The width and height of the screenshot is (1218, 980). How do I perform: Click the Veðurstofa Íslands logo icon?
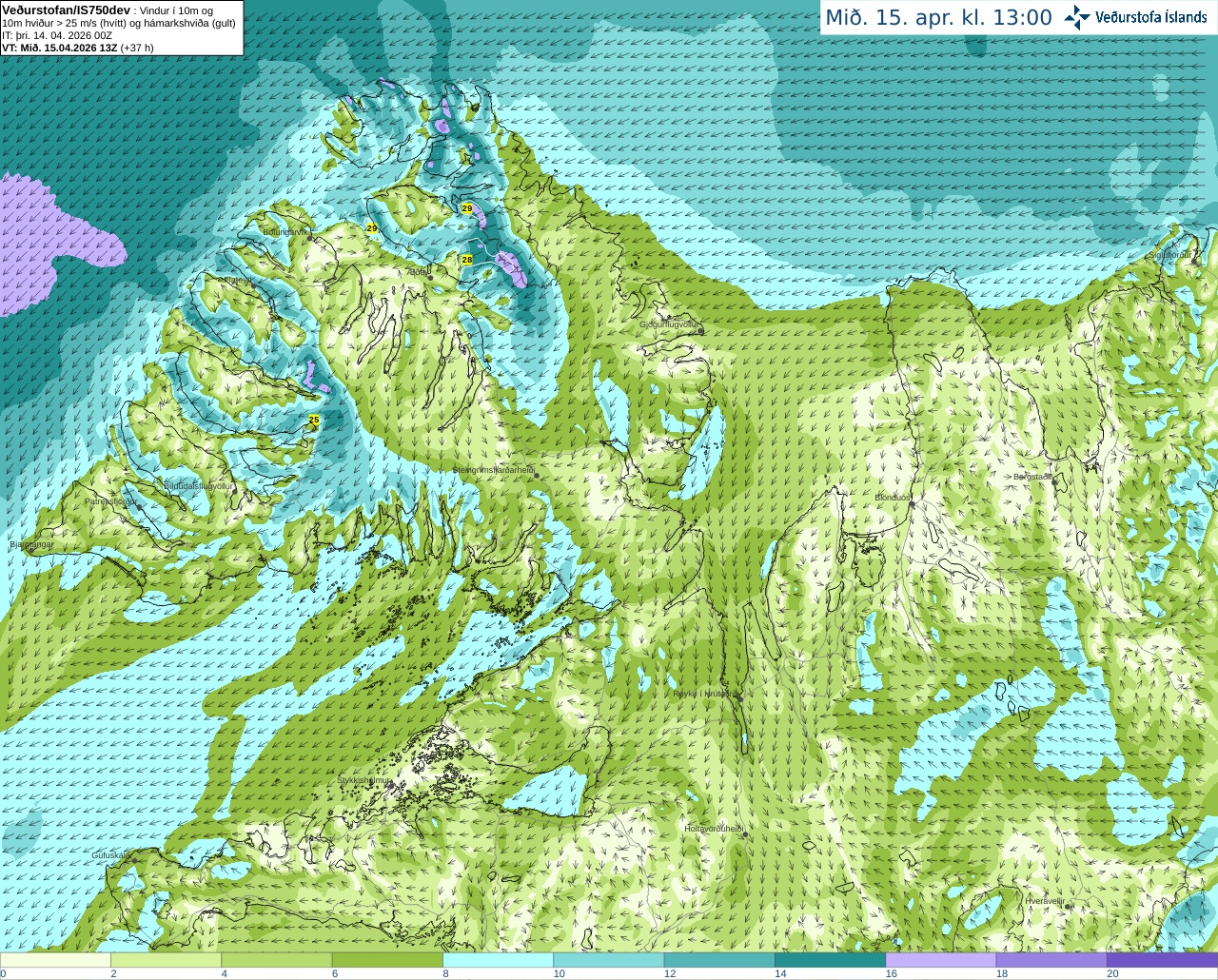click(x=1077, y=17)
